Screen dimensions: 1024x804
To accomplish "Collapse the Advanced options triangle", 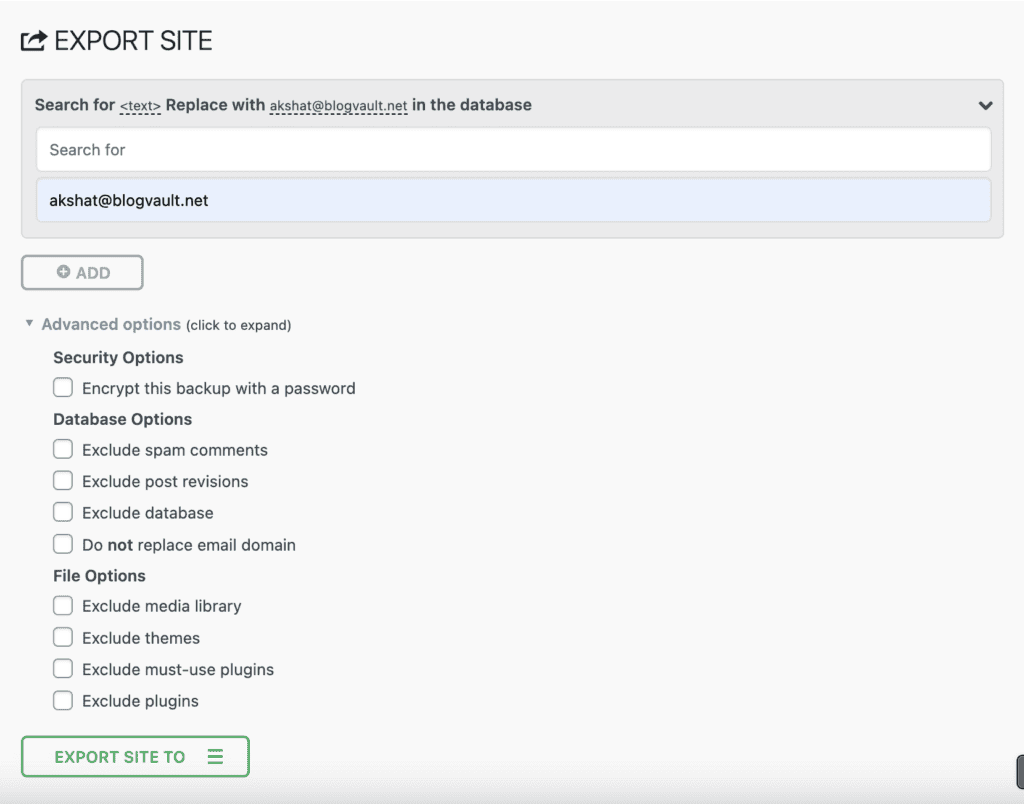I will (29, 323).
